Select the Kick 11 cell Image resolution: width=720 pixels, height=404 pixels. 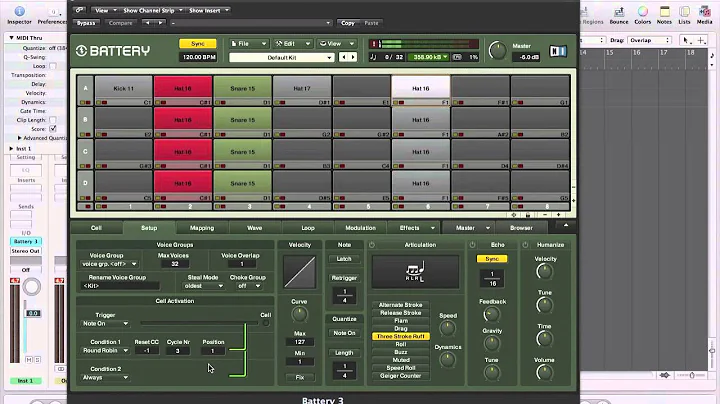124,88
